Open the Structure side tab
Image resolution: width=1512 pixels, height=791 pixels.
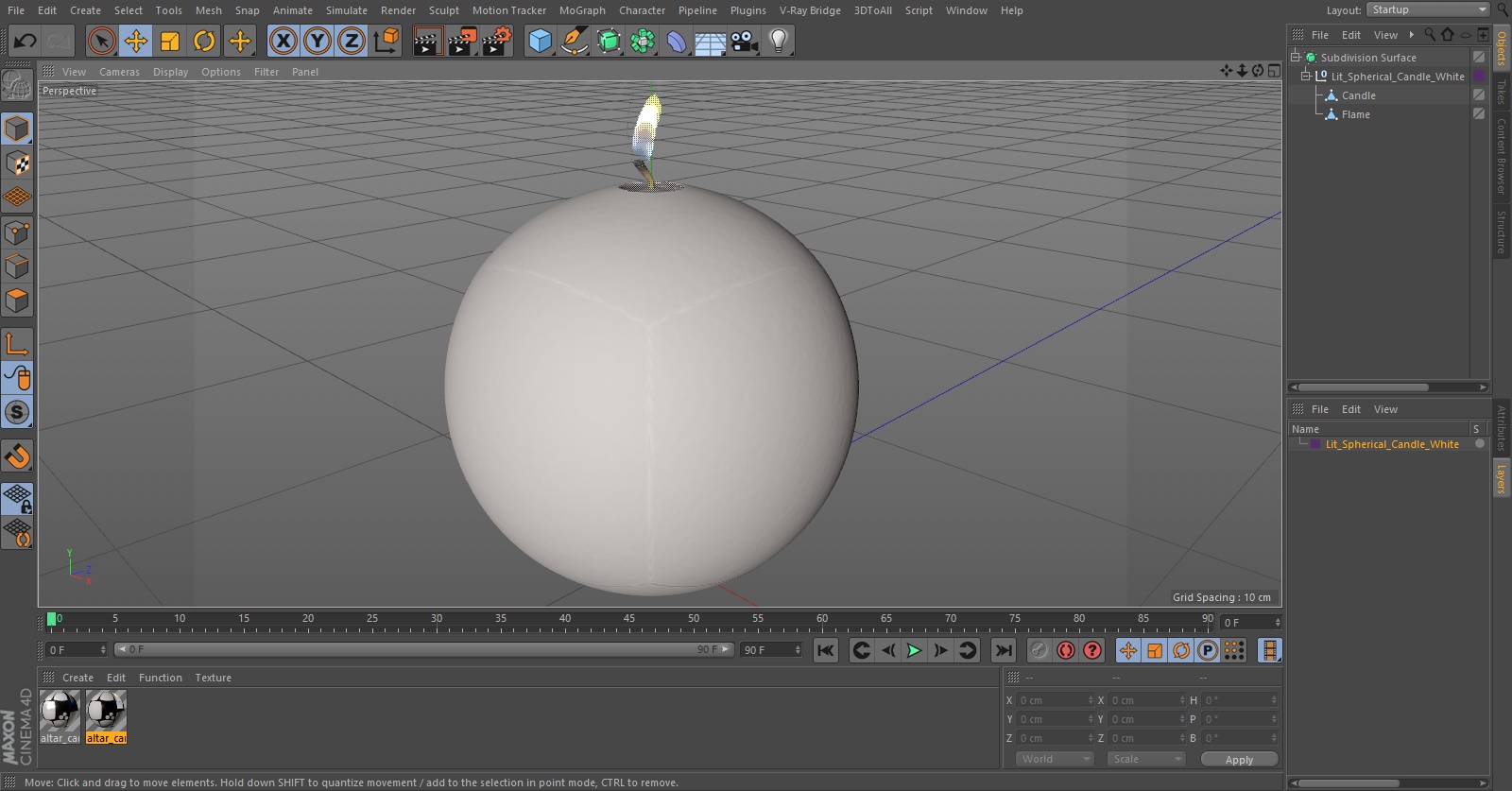pyautogui.click(x=1501, y=232)
